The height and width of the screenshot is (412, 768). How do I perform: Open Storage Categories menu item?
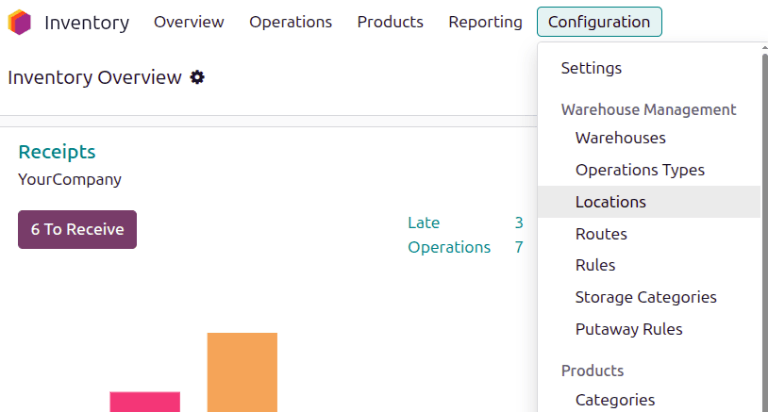645,297
